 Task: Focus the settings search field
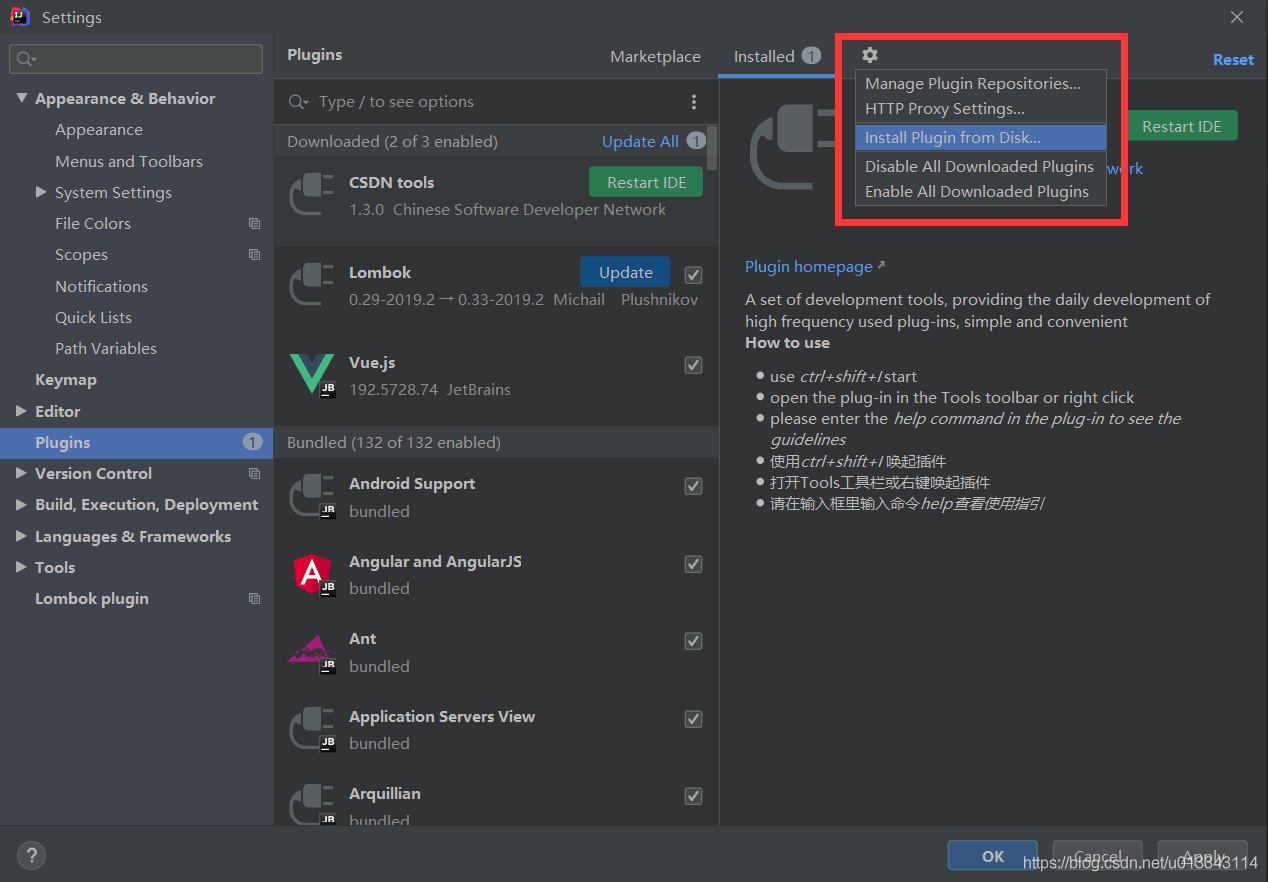[136, 59]
